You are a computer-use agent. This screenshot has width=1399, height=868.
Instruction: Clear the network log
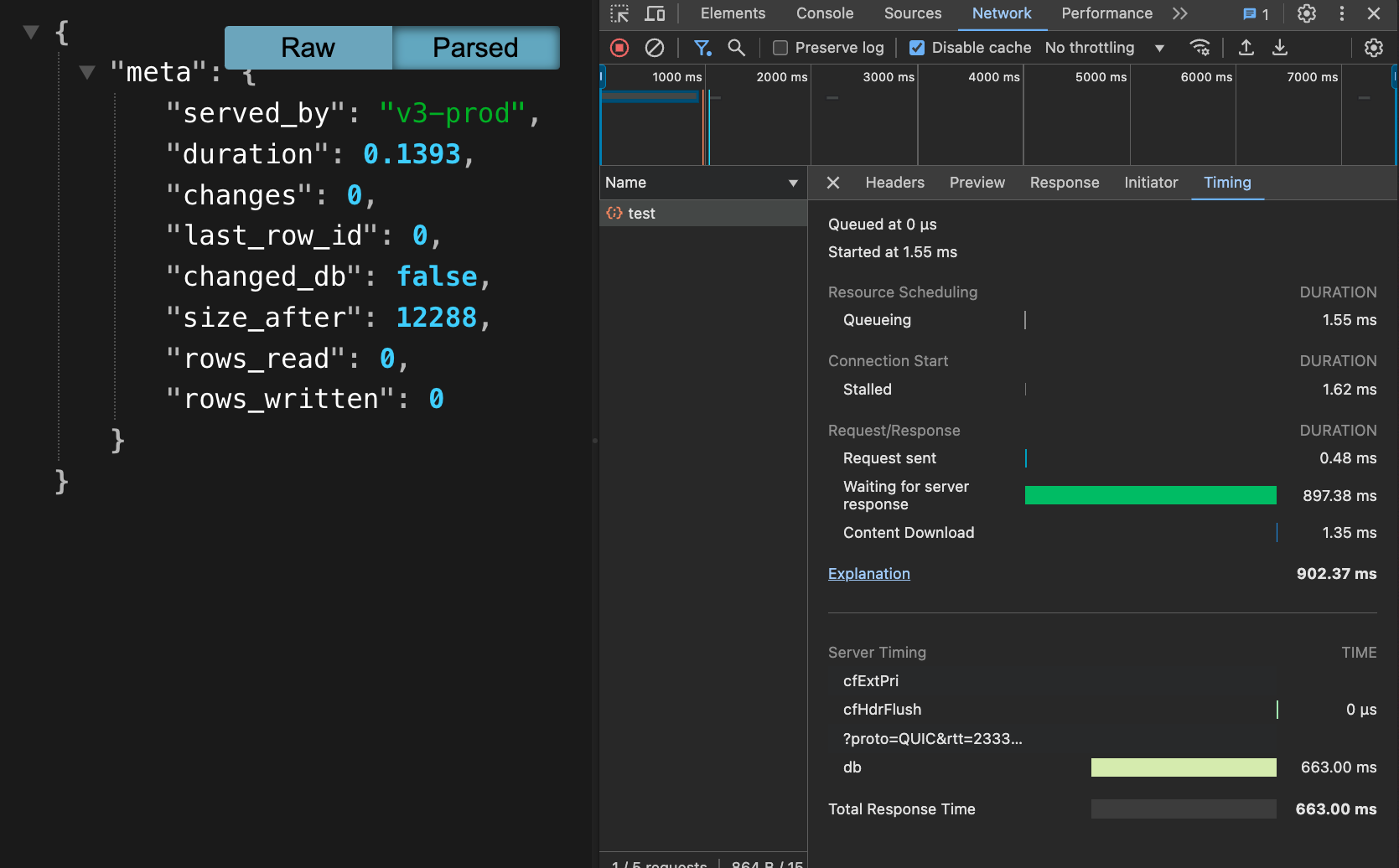coord(655,48)
